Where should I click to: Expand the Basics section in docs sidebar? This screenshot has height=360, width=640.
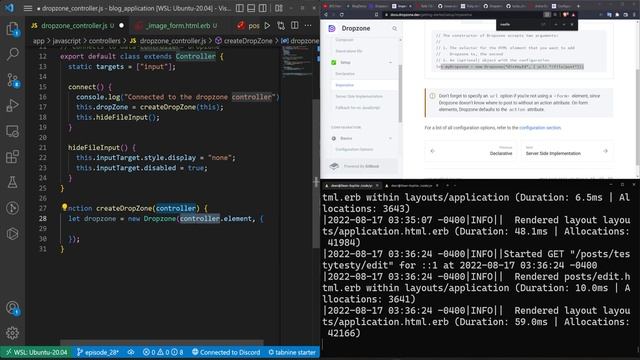point(390,138)
